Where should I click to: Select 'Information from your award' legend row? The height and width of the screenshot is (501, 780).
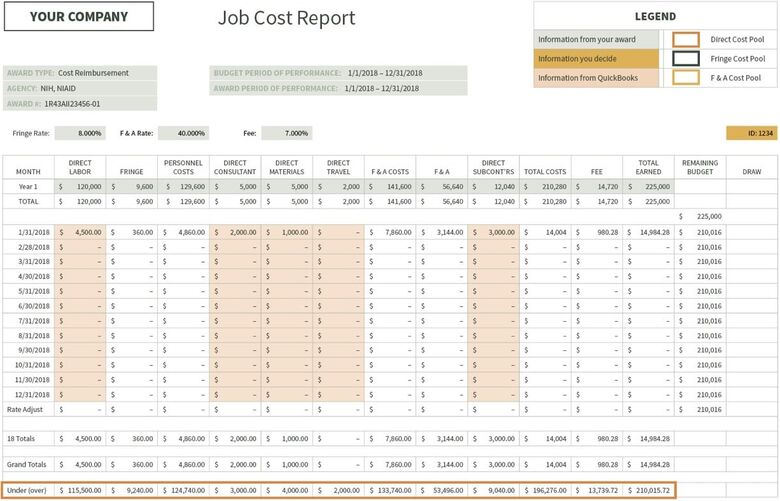pyautogui.click(x=596, y=39)
